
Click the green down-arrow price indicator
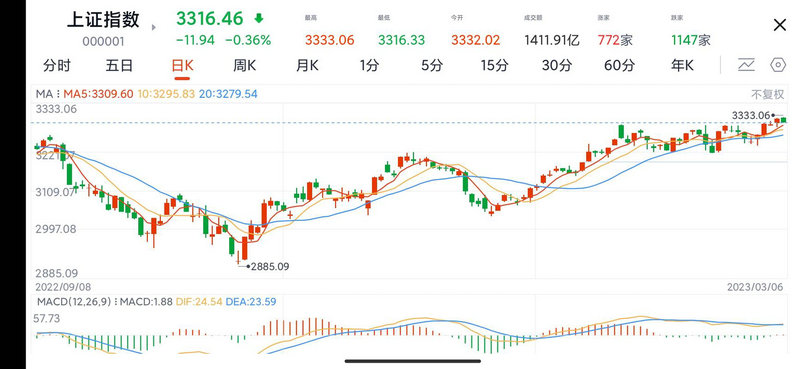pos(259,19)
